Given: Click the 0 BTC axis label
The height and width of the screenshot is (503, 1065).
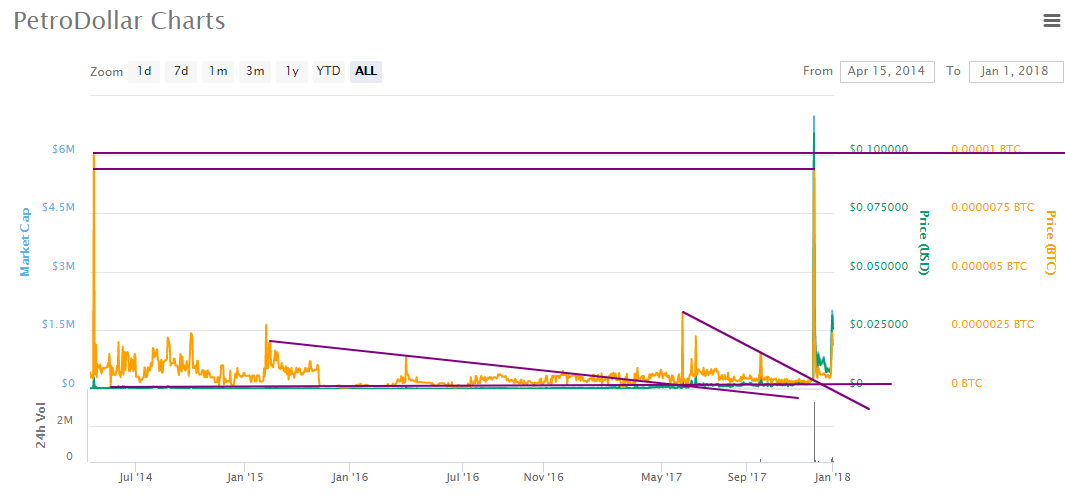Looking at the screenshot, I should [x=967, y=384].
